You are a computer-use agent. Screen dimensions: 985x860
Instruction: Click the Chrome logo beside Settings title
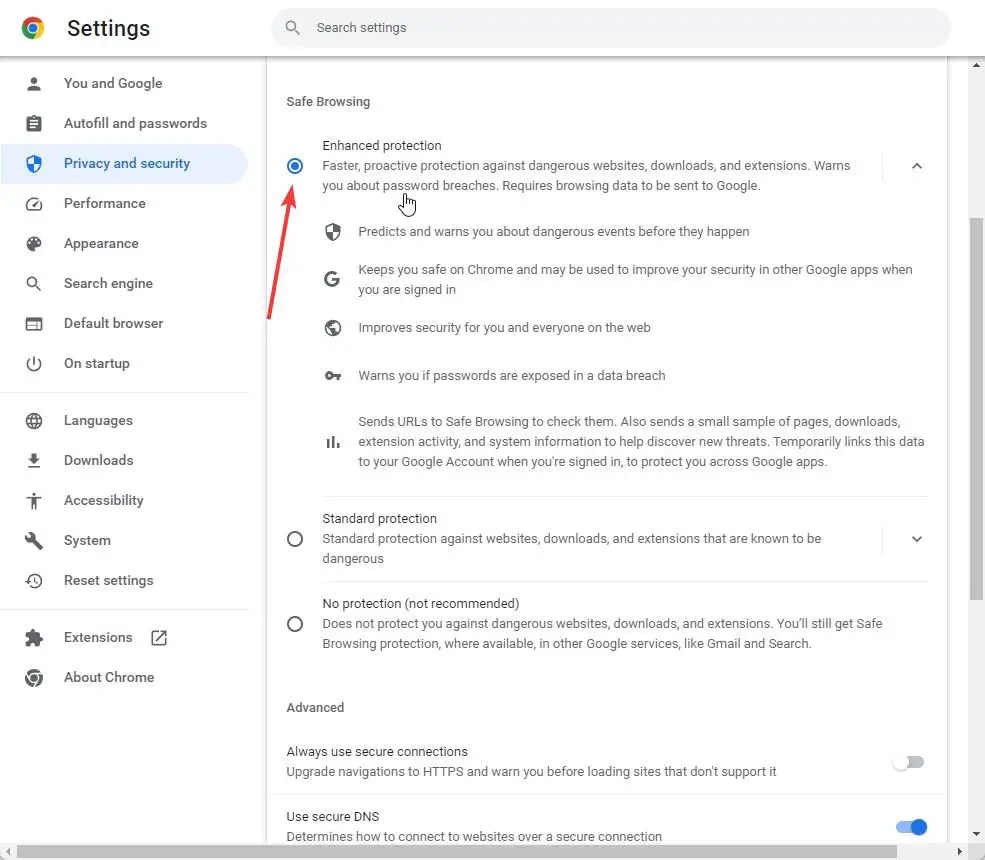coord(33,28)
